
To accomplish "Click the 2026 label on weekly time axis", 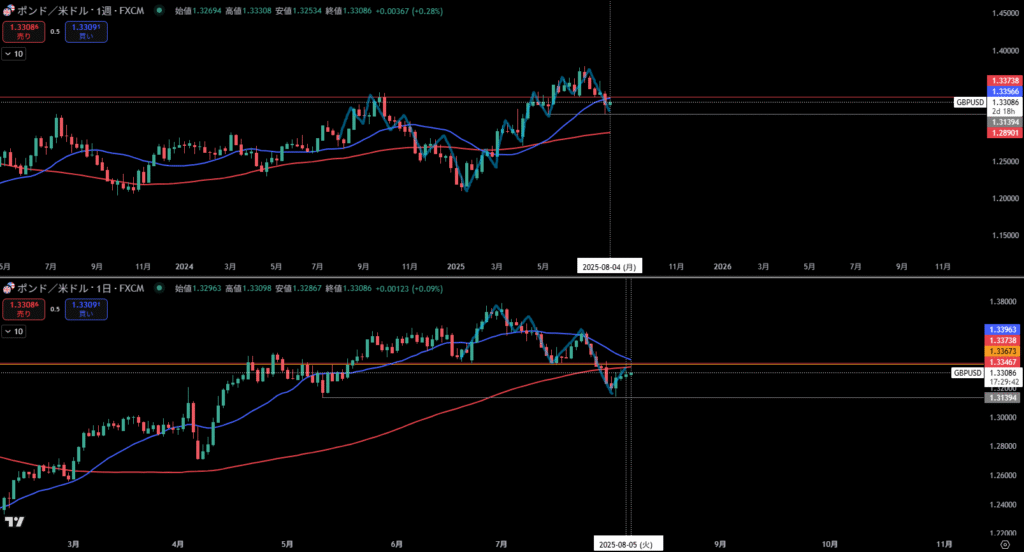I will 722,267.
